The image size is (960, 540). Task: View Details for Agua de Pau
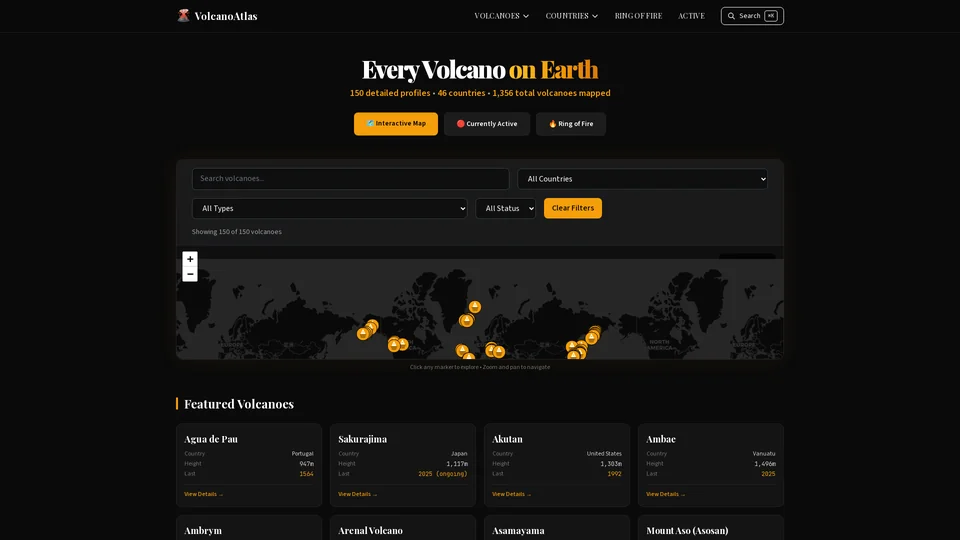point(203,494)
